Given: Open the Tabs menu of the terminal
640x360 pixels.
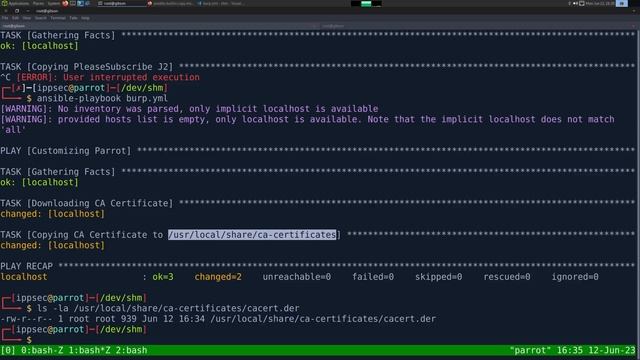Looking at the screenshot, I should pyautogui.click(x=73, y=18).
